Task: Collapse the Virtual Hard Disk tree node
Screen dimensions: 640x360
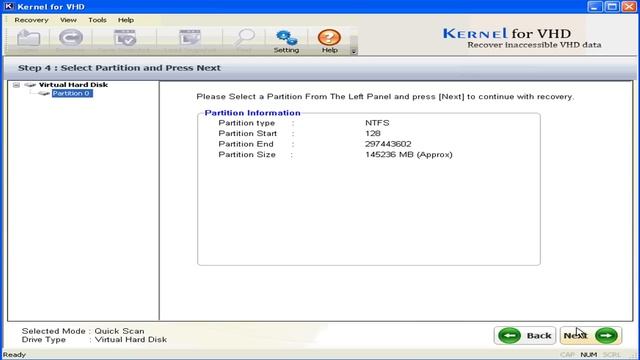Action: (16, 85)
